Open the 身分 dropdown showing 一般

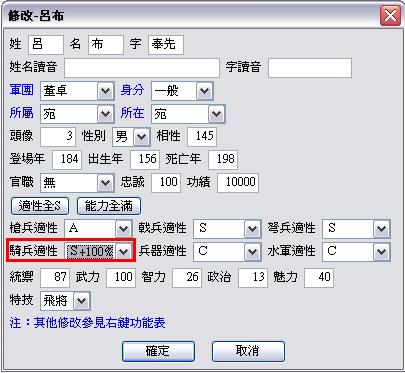tap(182, 91)
